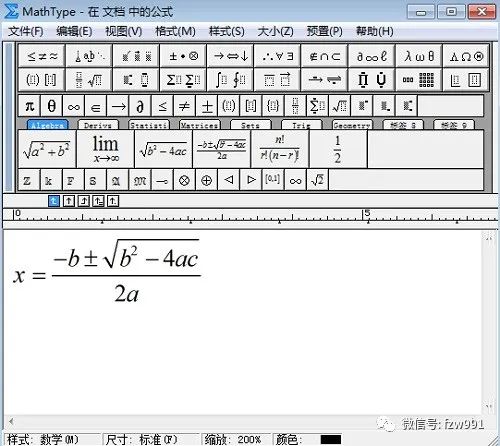Open the boxes templates palette
500x446 pixels.
(466, 80)
